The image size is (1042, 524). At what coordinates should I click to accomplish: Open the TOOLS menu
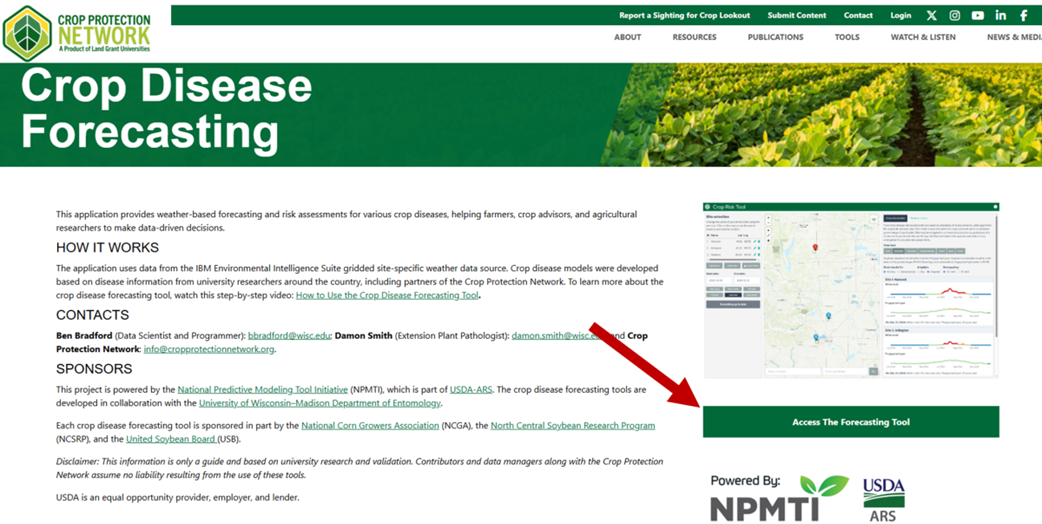click(847, 37)
